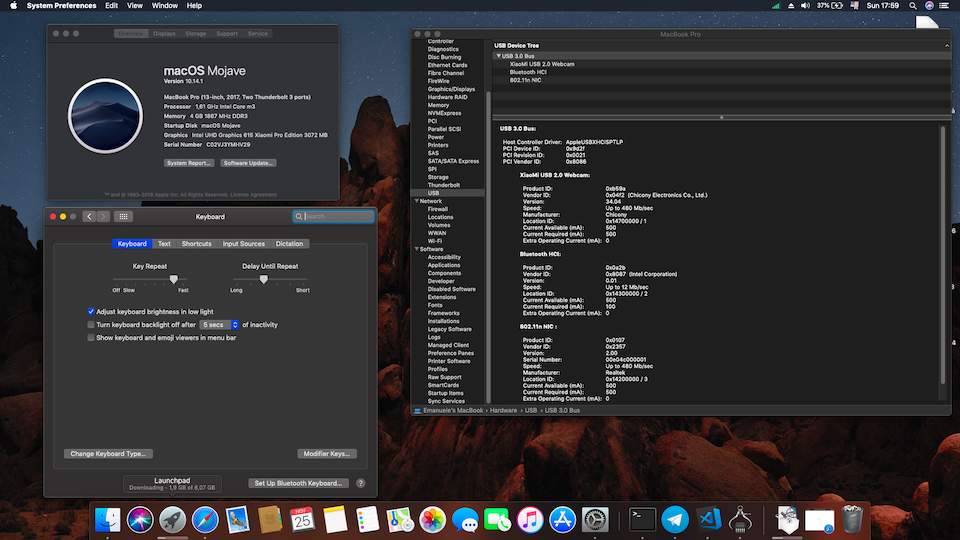Open the help question mark button
Screen dimensions: 960x540
pyautogui.click(x=361, y=483)
